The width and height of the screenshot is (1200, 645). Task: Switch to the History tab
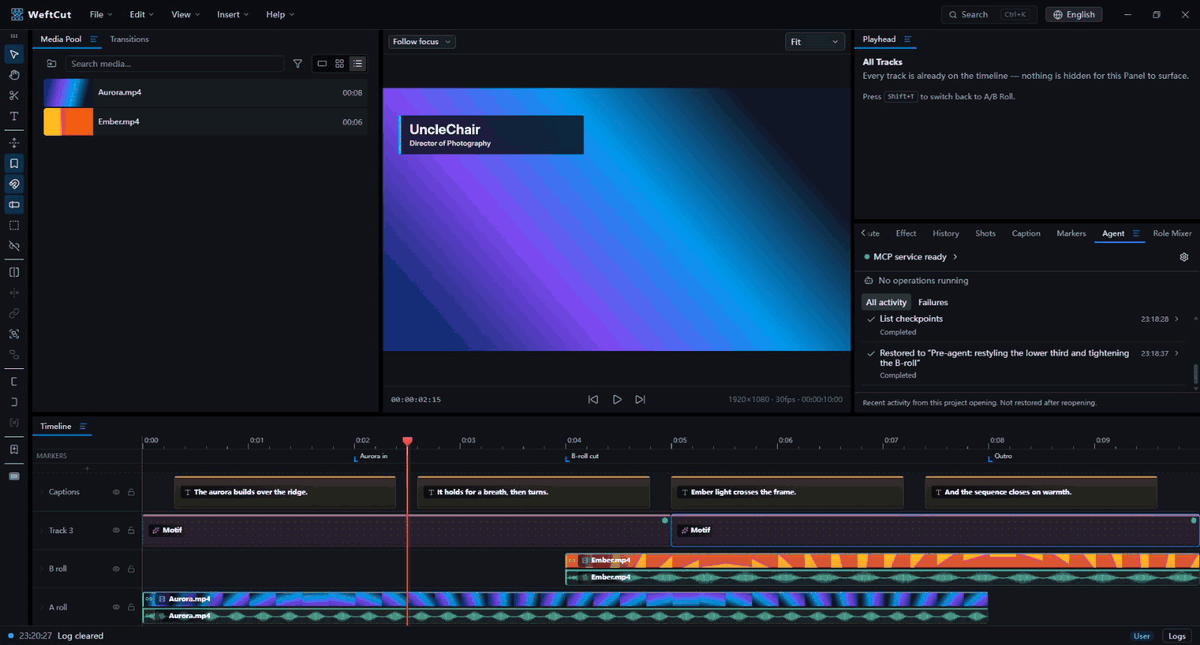tap(945, 233)
